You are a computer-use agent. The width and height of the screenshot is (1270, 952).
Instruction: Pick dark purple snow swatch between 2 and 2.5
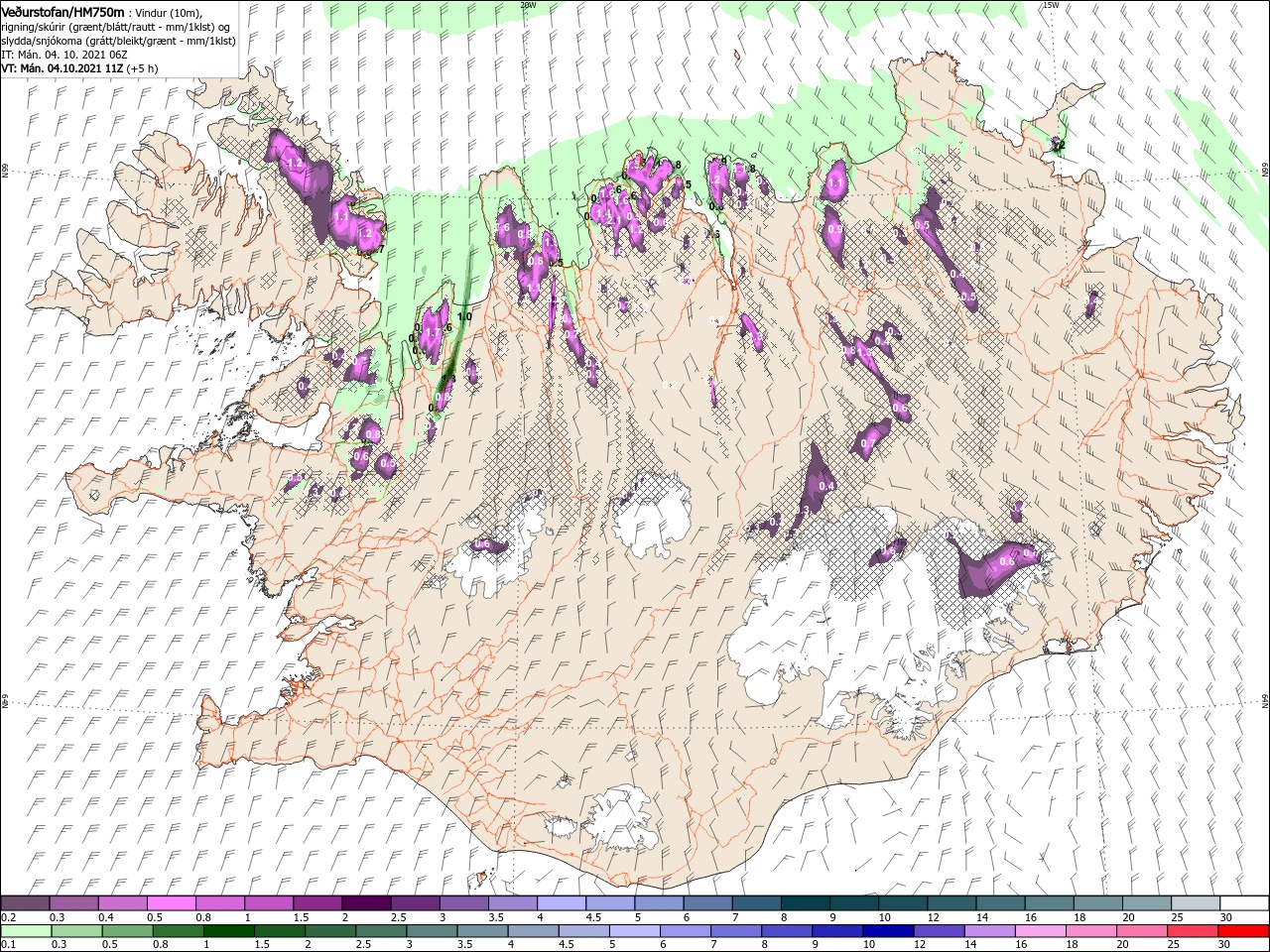(x=366, y=902)
